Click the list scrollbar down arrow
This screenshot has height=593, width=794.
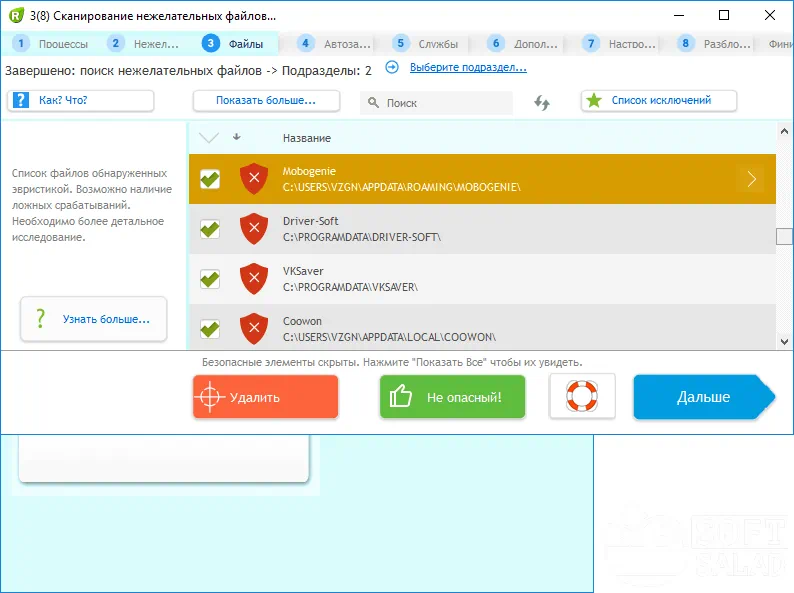coord(784,342)
